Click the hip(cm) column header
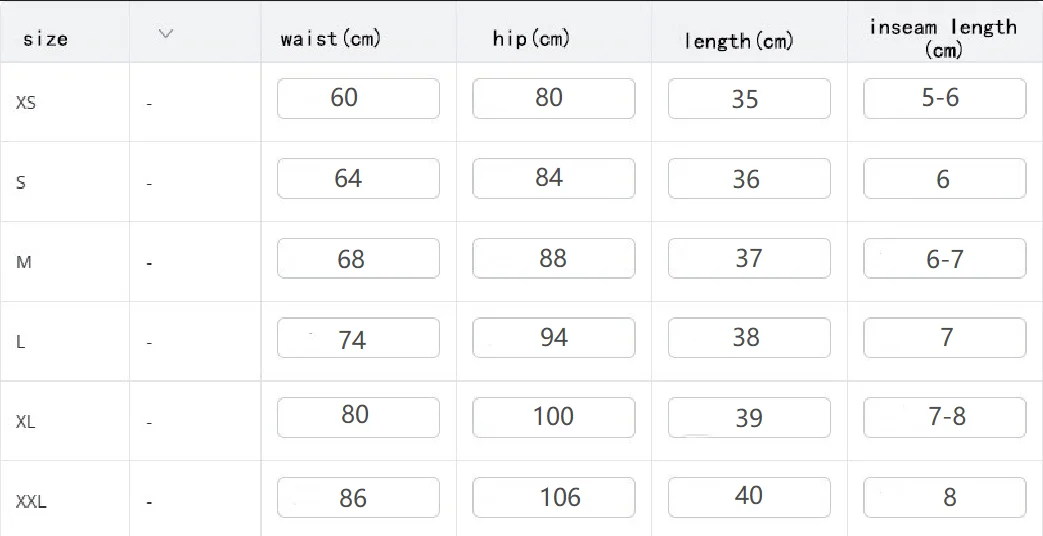 pyautogui.click(x=530, y=39)
